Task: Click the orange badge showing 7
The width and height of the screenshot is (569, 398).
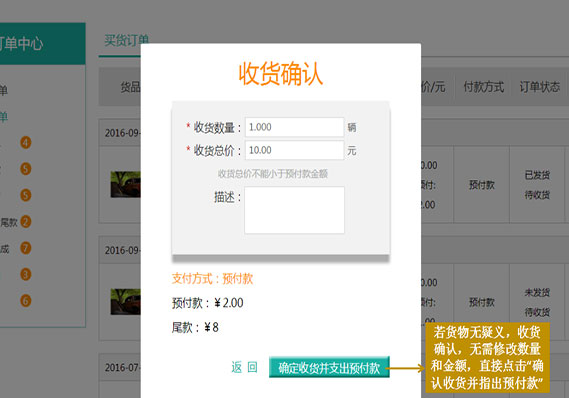Action: 25,248
